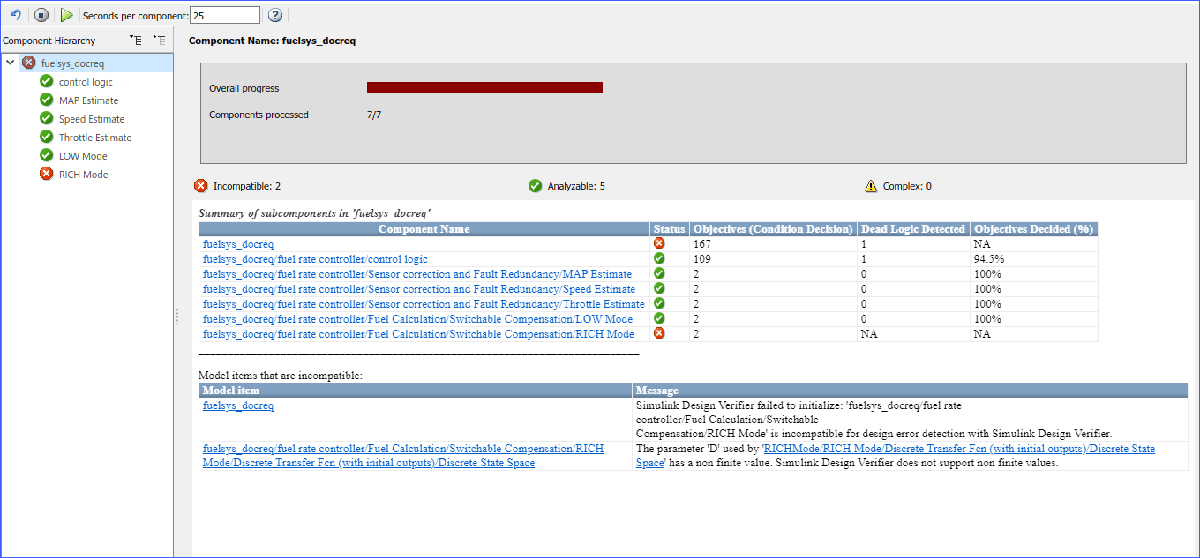Image resolution: width=1200 pixels, height=558 pixels.
Task: Open the Discrete State Space model item link
Action: coord(403,456)
